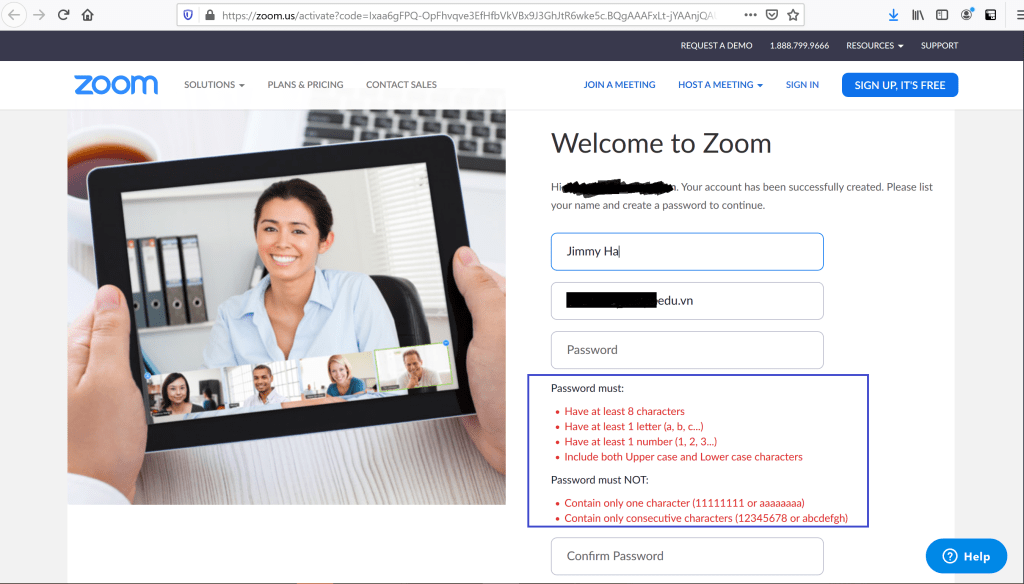
Task: Toggle the Firefox sidebar view icon
Action: (x=942, y=15)
